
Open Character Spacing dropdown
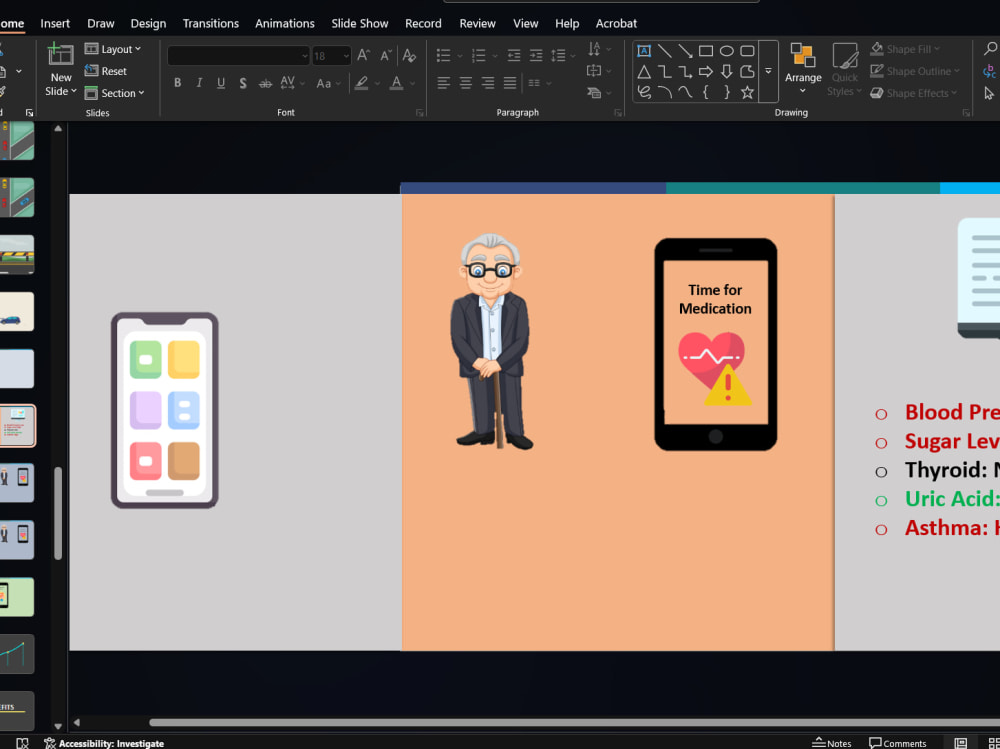click(x=293, y=83)
